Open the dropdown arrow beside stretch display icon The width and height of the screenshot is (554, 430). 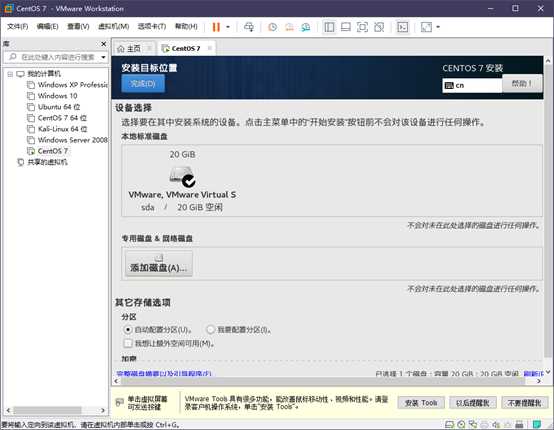438,27
